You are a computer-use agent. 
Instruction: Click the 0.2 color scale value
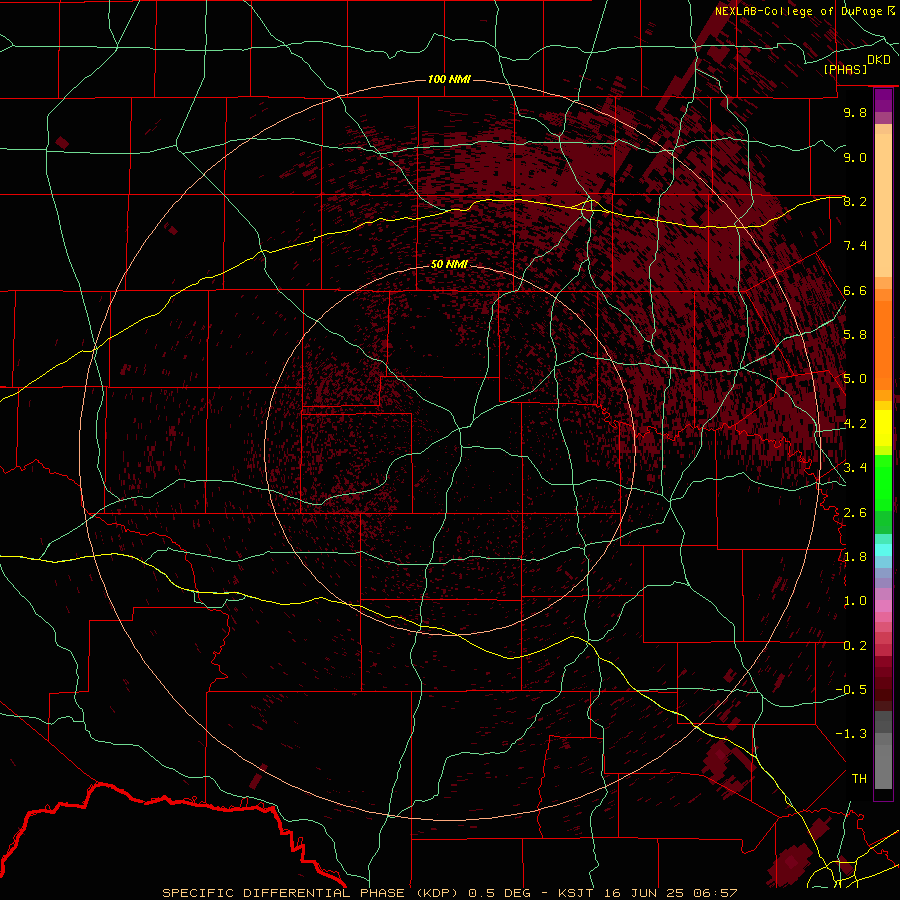coord(855,646)
